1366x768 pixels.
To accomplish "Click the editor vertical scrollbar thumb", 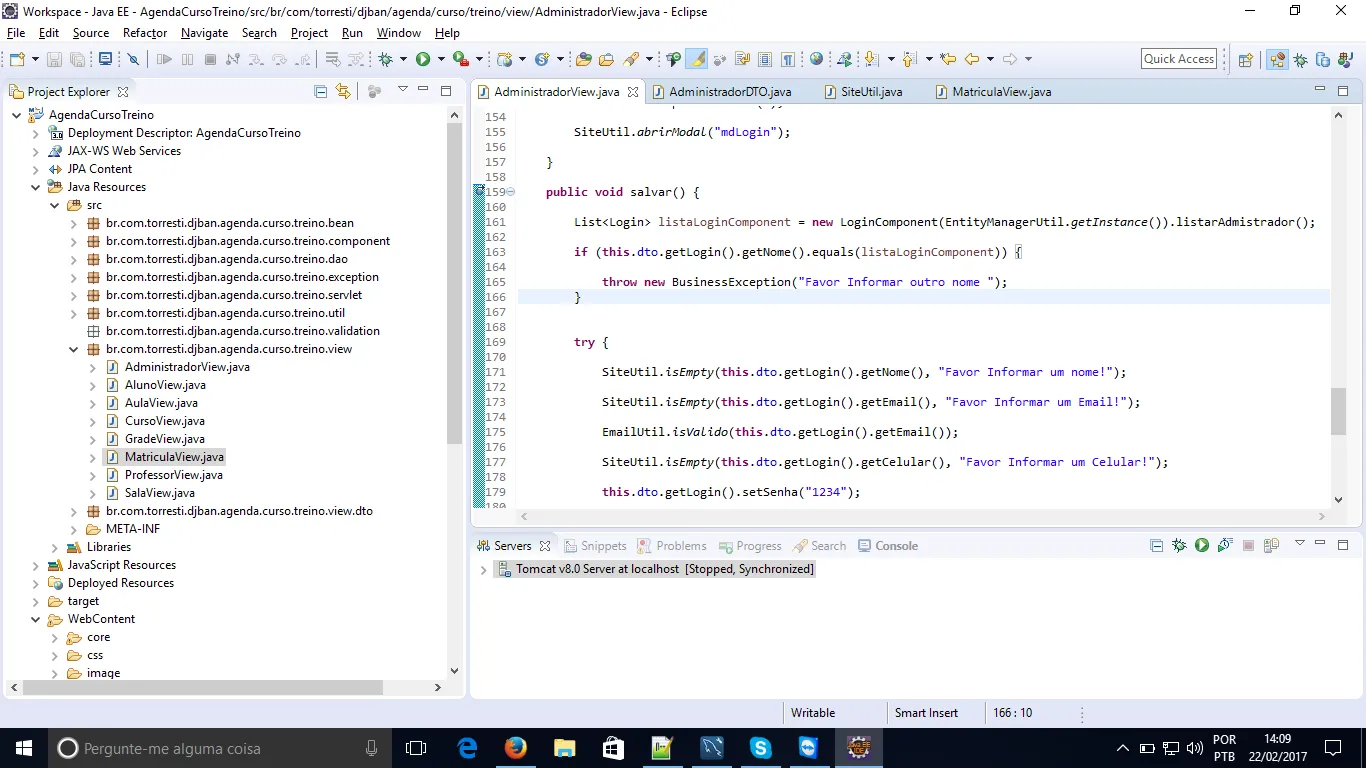I will point(1338,411).
